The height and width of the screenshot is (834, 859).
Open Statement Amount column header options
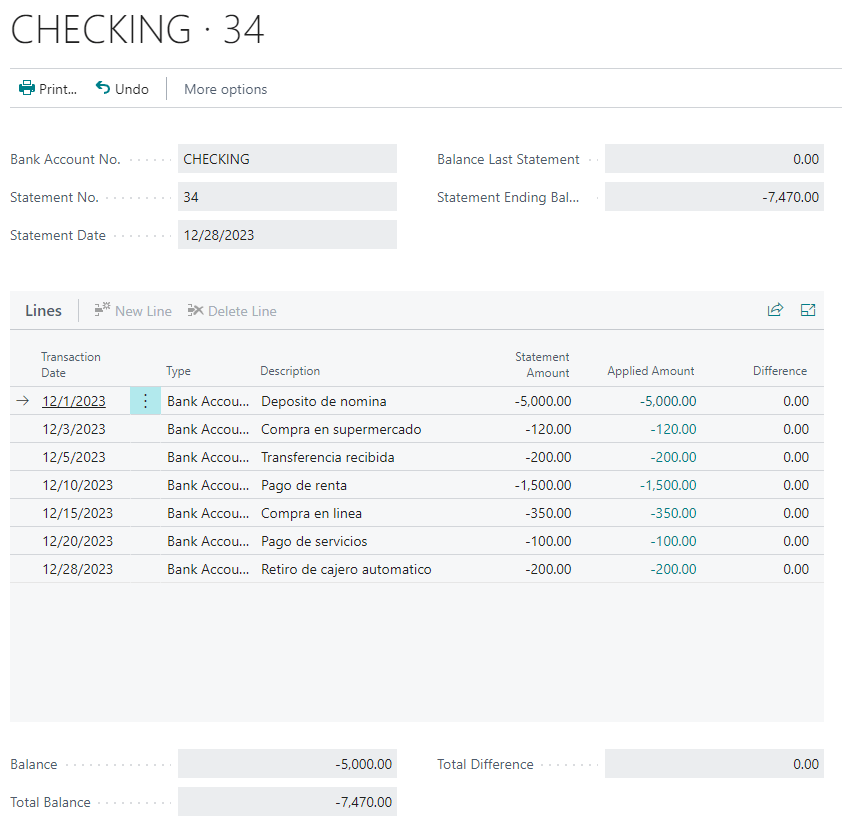[x=542, y=364]
